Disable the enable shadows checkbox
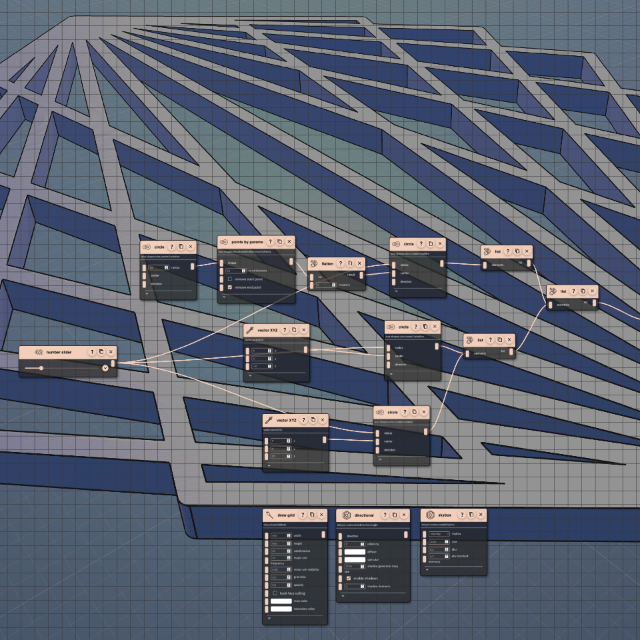This screenshot has width=640, height=640. (x=349, y=578)
